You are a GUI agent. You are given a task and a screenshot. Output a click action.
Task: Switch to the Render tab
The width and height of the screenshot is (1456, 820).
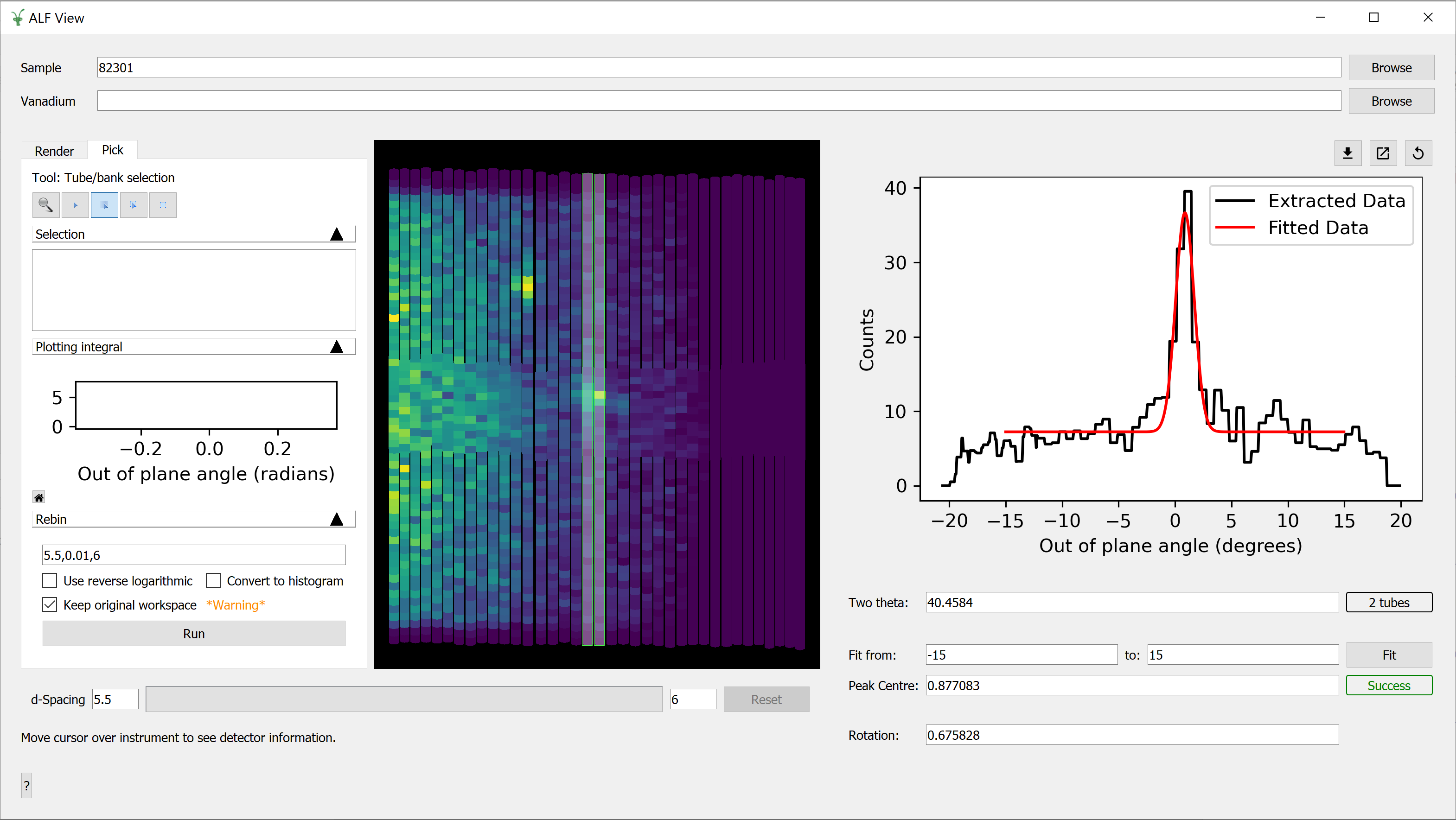coord(54,151)
